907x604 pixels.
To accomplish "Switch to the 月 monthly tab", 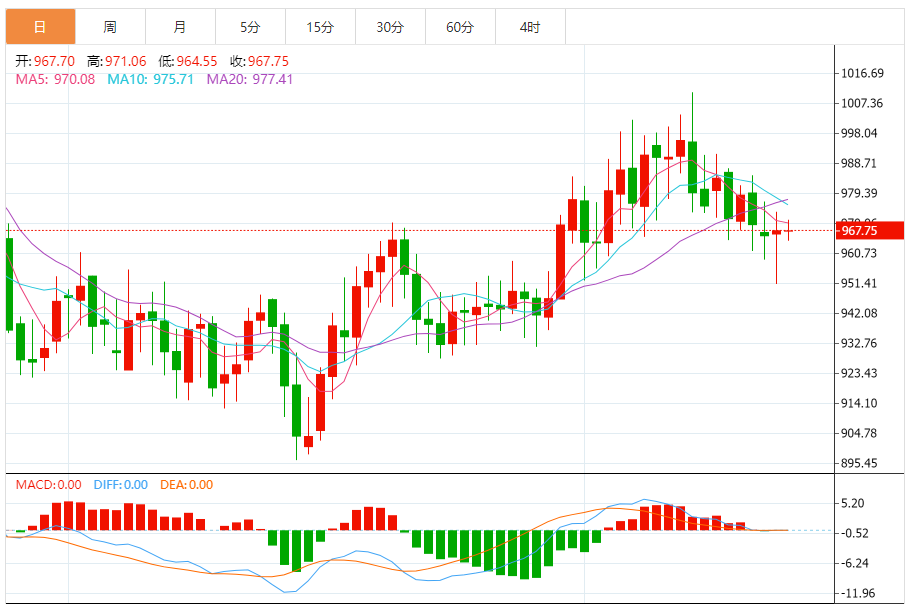I will click(x=180, y=27).
